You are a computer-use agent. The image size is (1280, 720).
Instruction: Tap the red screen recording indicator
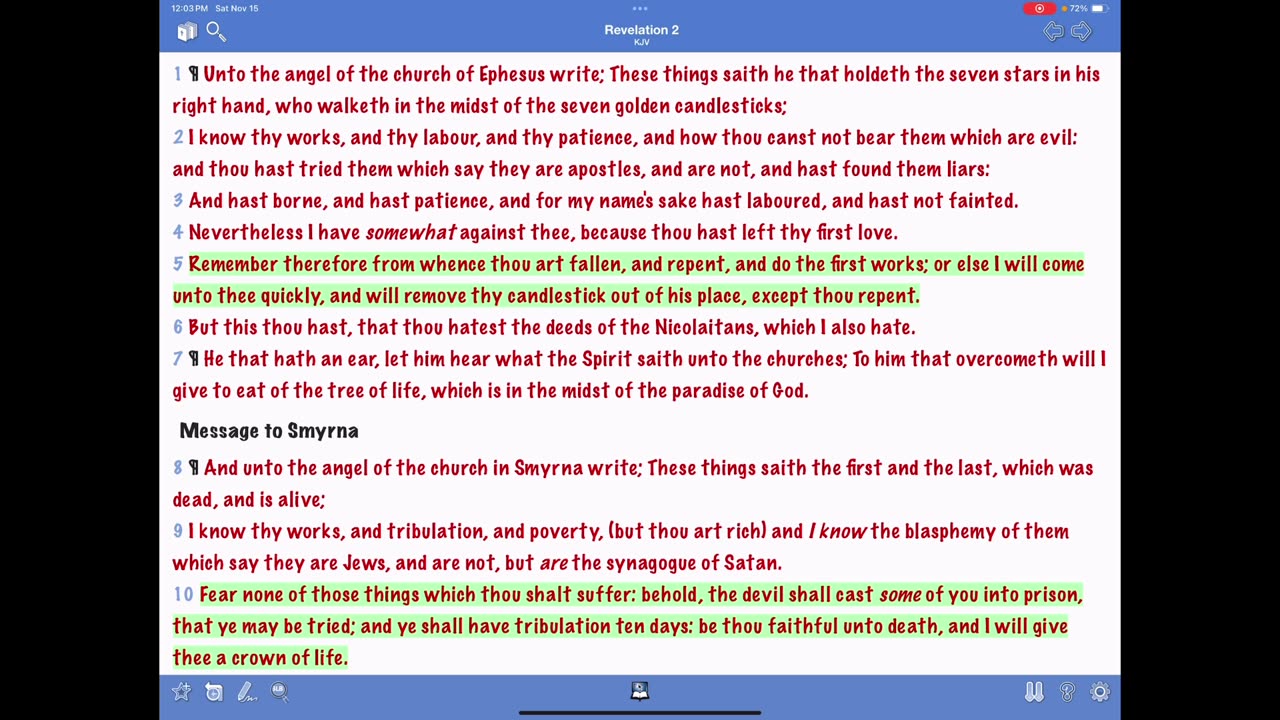pyautogui.click(x=1039, y=8)
